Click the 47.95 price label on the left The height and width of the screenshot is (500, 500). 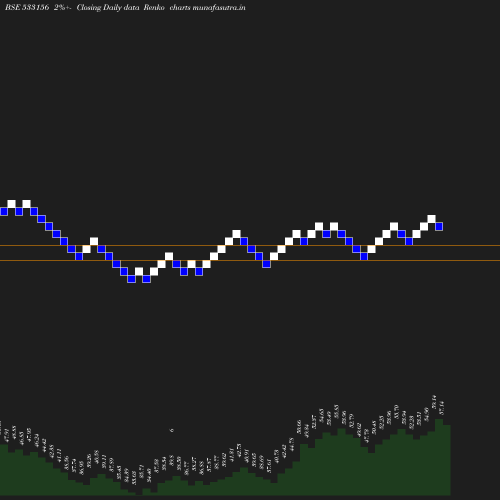(x=29, y=435)
